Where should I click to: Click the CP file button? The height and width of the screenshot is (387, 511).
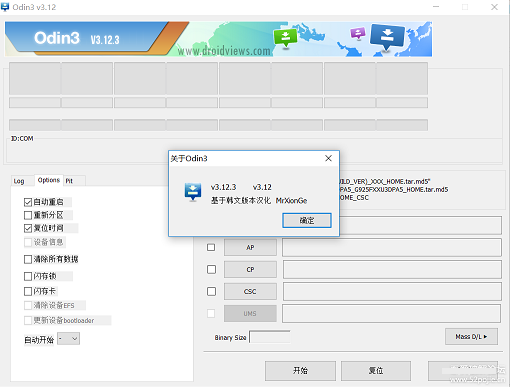tap(250, 269)
